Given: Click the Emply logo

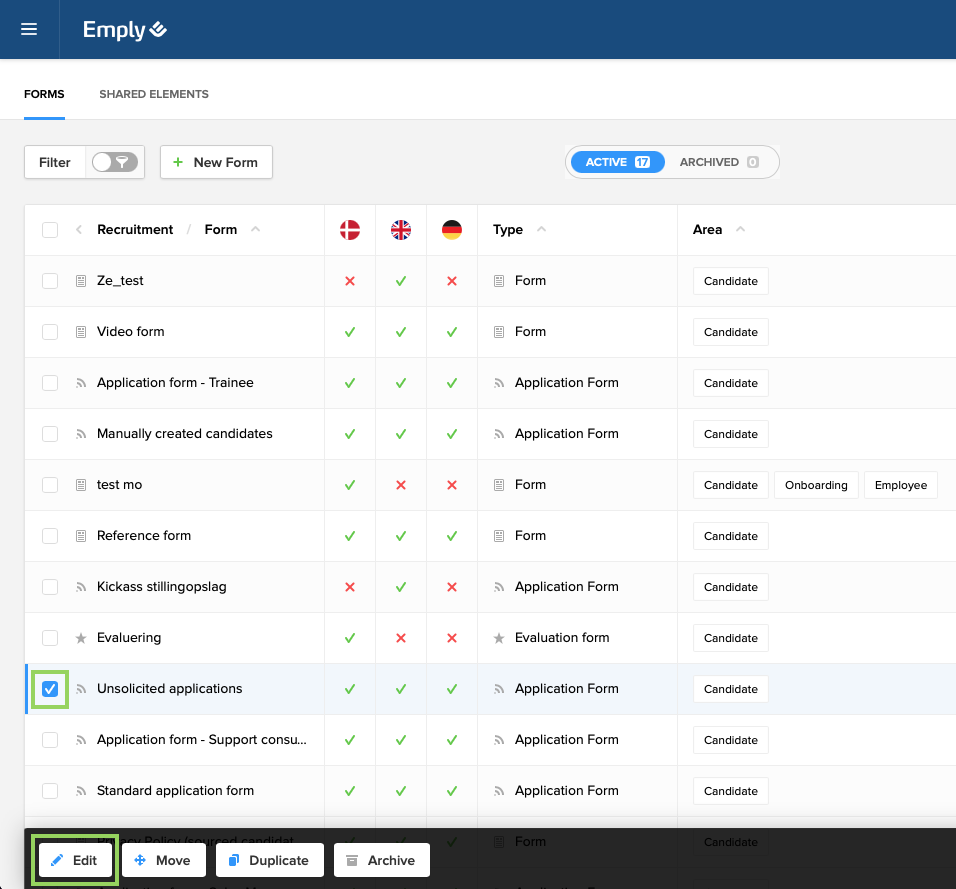Looking at the screenshot, I should click(x=124, y=30).
